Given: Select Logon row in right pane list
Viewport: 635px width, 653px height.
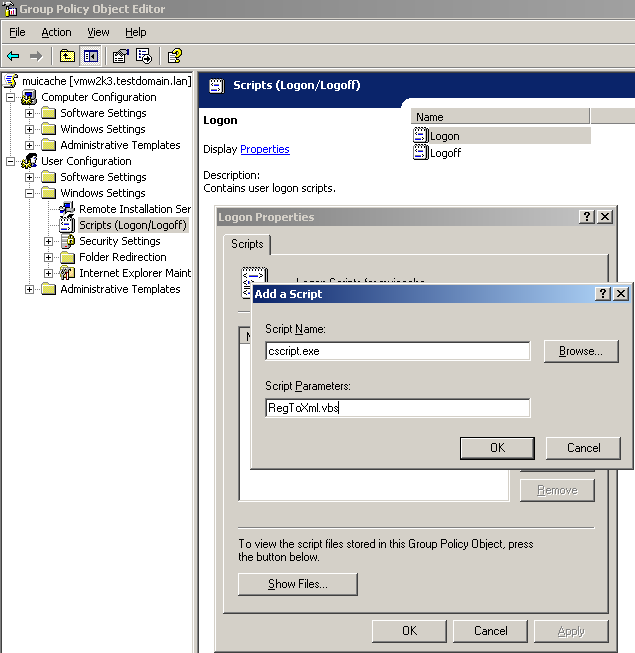Looking at the screenshot, I should pyautogui.click(x=501, y=136).
